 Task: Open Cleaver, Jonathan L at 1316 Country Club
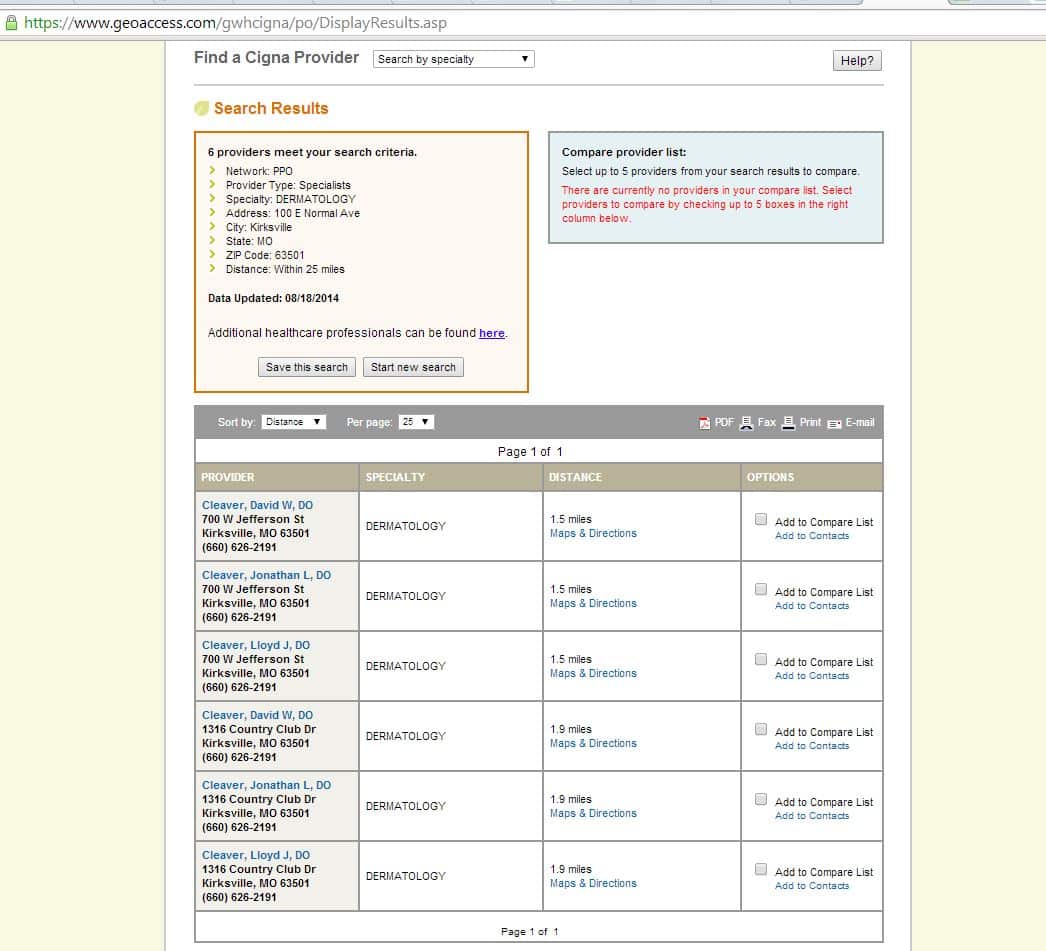[266, 786]
